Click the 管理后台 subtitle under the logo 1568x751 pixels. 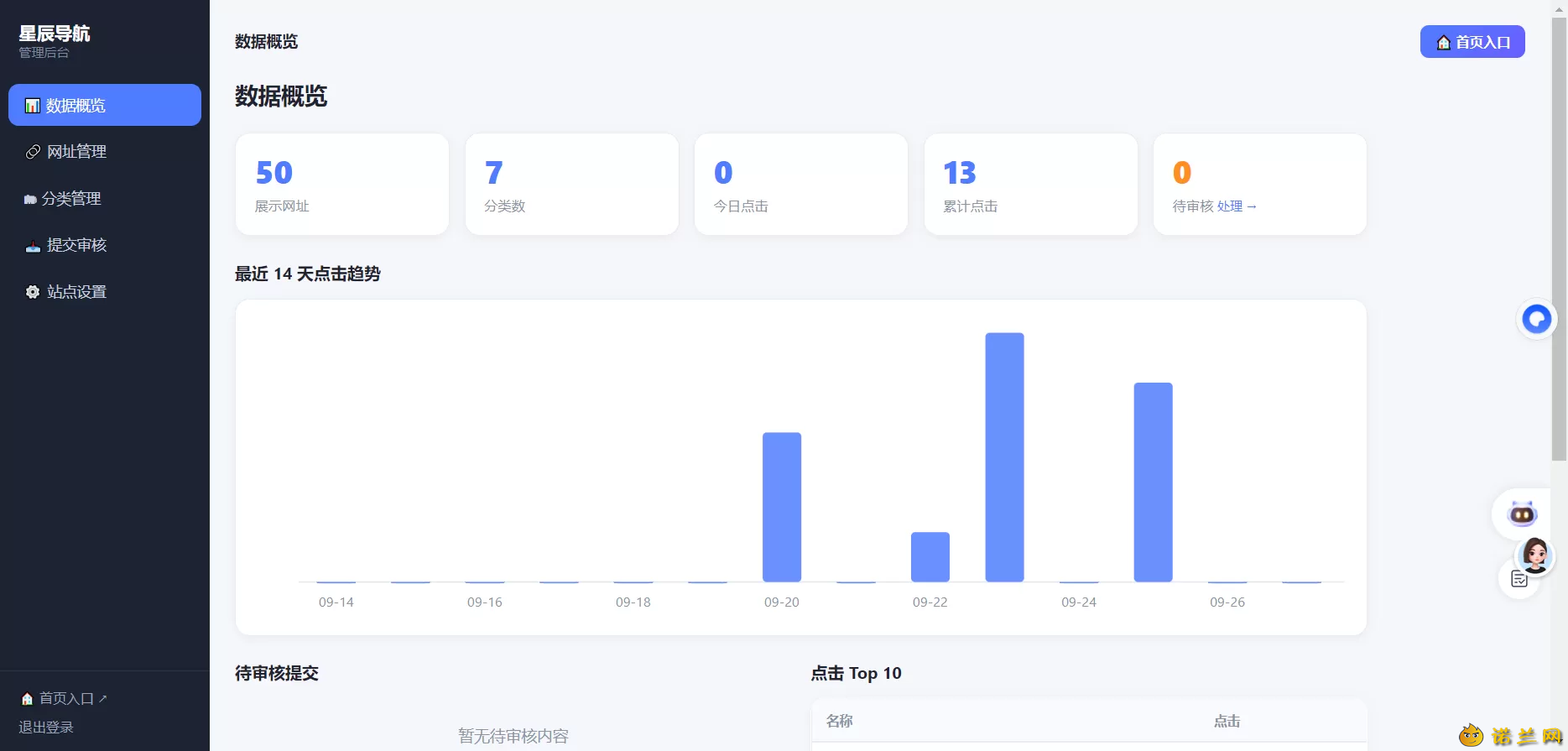[x=44, y=53]
